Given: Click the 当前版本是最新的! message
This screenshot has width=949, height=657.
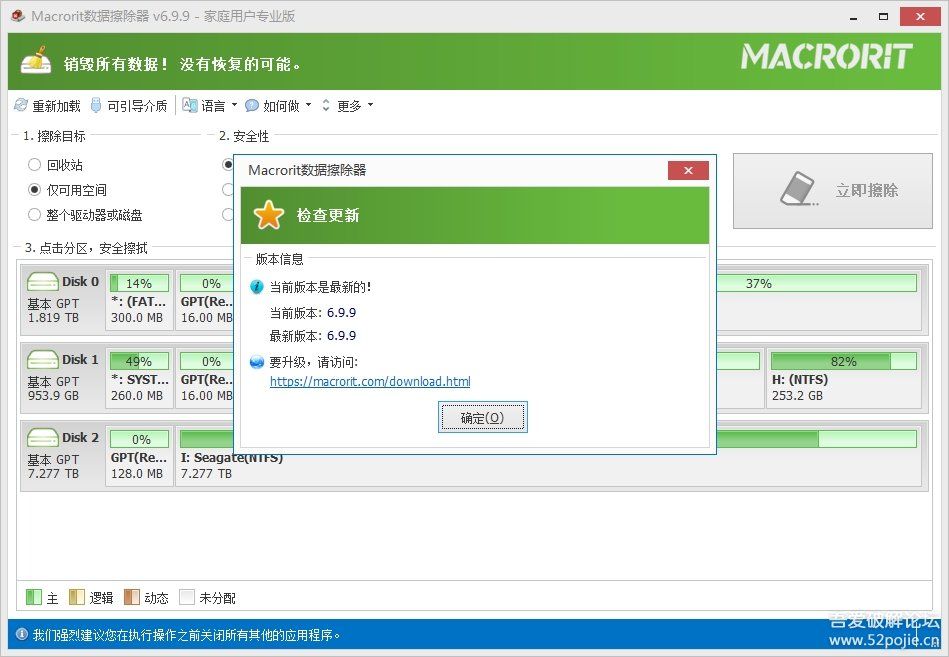Looking at the screenshot, I should pyautogui.click(x=320, y=287).
